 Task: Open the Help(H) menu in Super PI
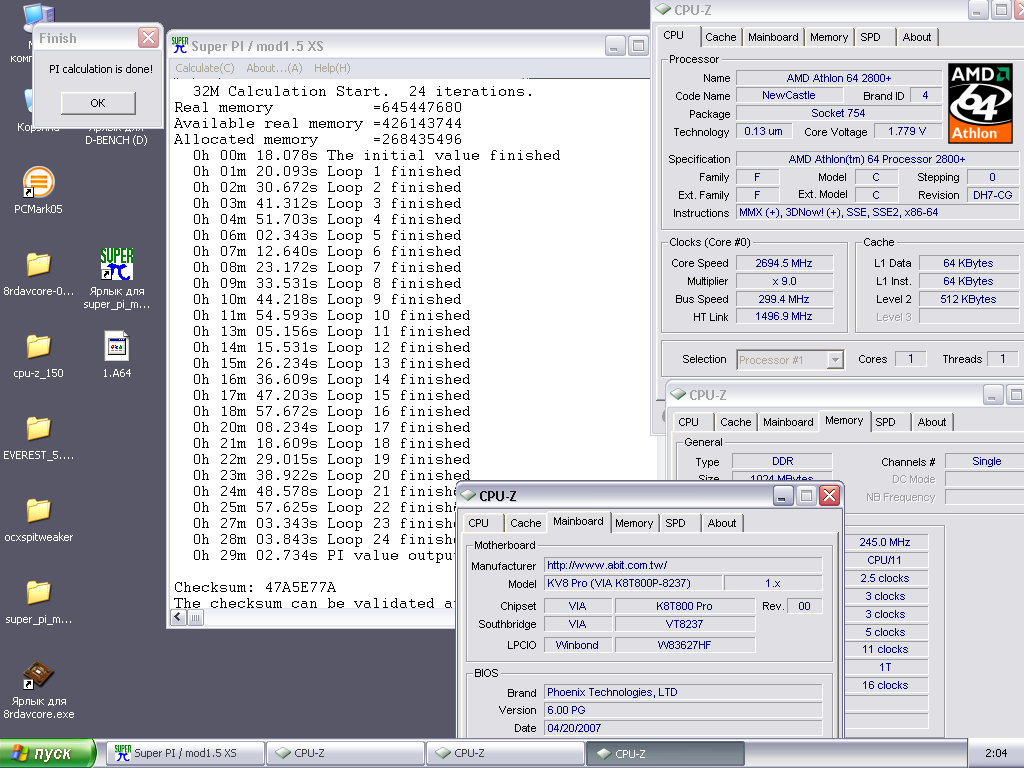click(332, 68)
